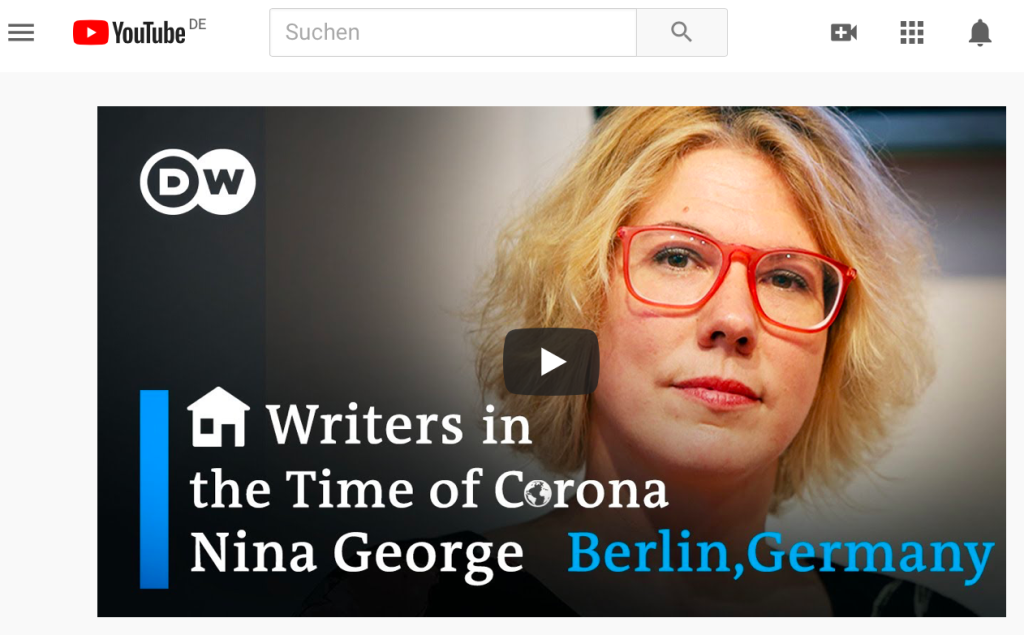1024x635 pixels.
Task: Click the DW logo in the video
Action: [x=198, y=182]
